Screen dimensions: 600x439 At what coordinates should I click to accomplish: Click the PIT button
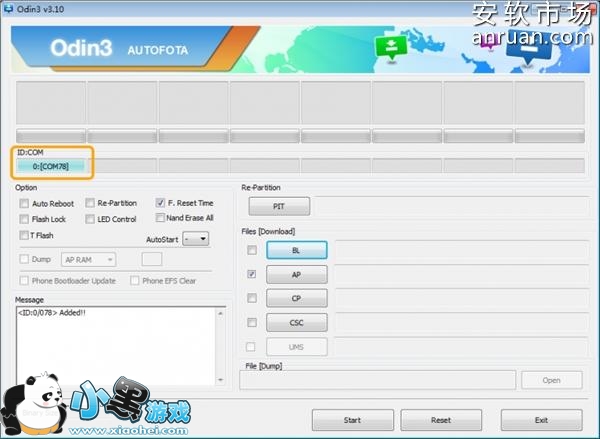click(279, 206)
